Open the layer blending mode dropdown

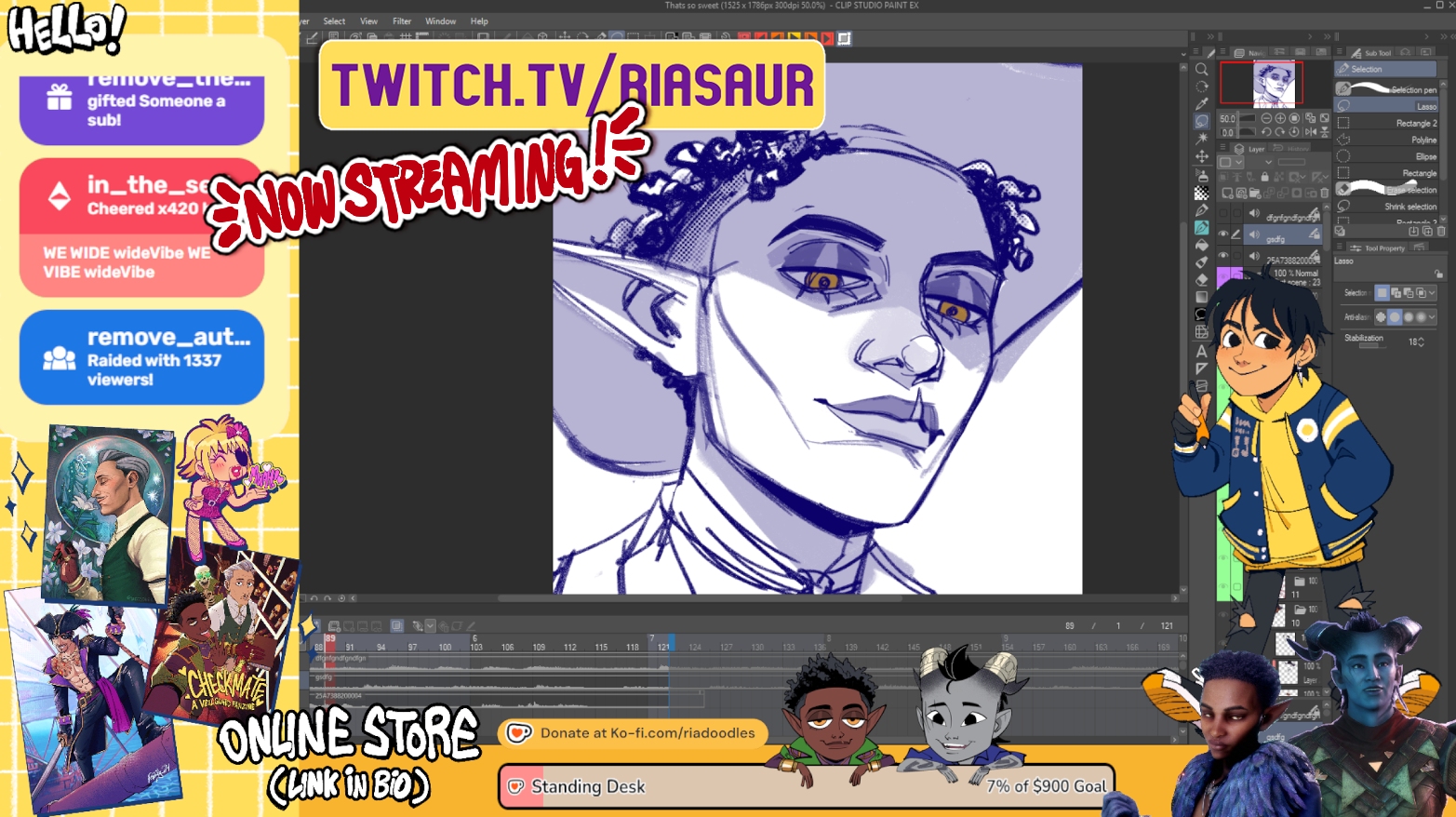(1268, 162)
